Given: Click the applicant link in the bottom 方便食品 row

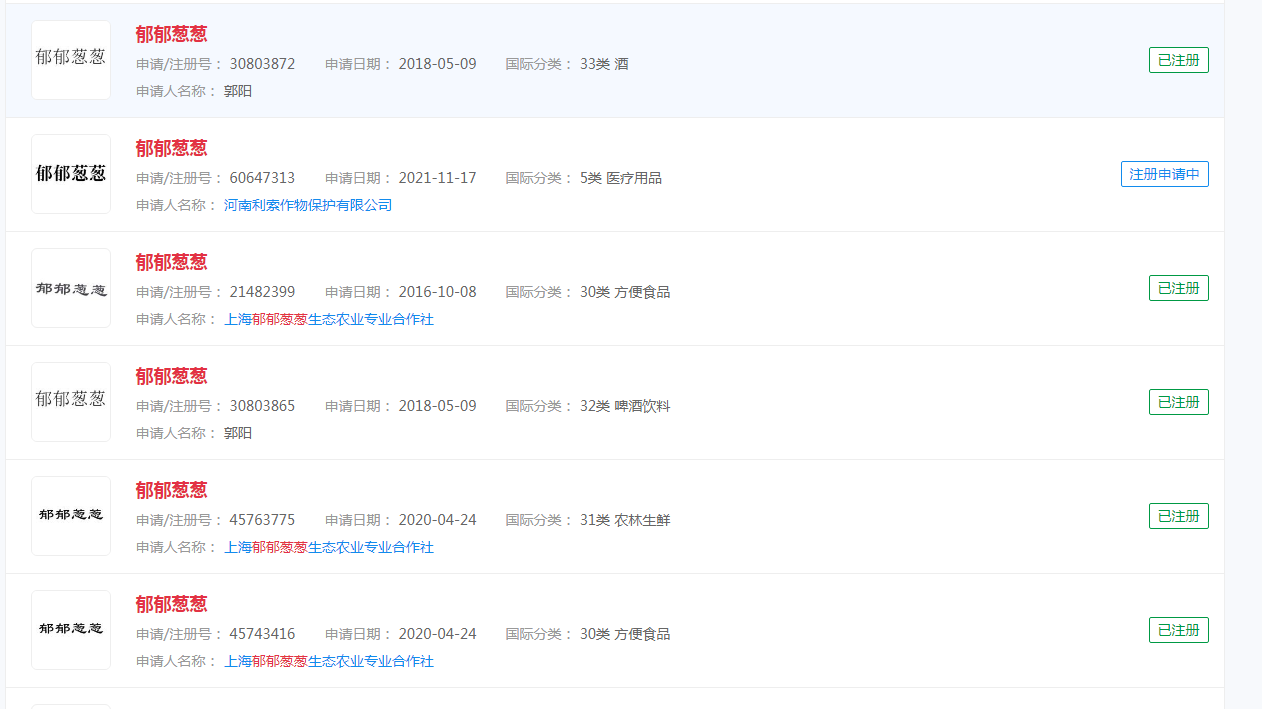Looking at the screenshot, I should click(x=328, y=661).
